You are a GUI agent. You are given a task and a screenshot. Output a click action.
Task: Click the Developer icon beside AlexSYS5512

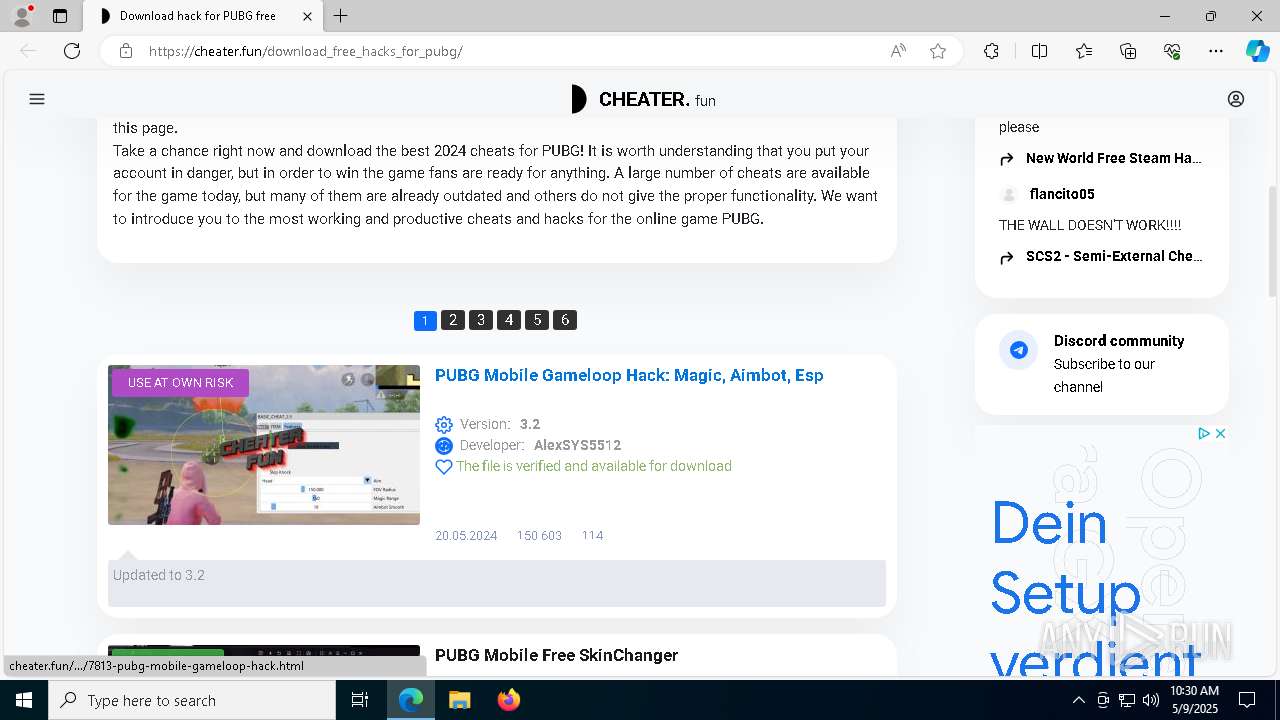click(x=444, y=445)
